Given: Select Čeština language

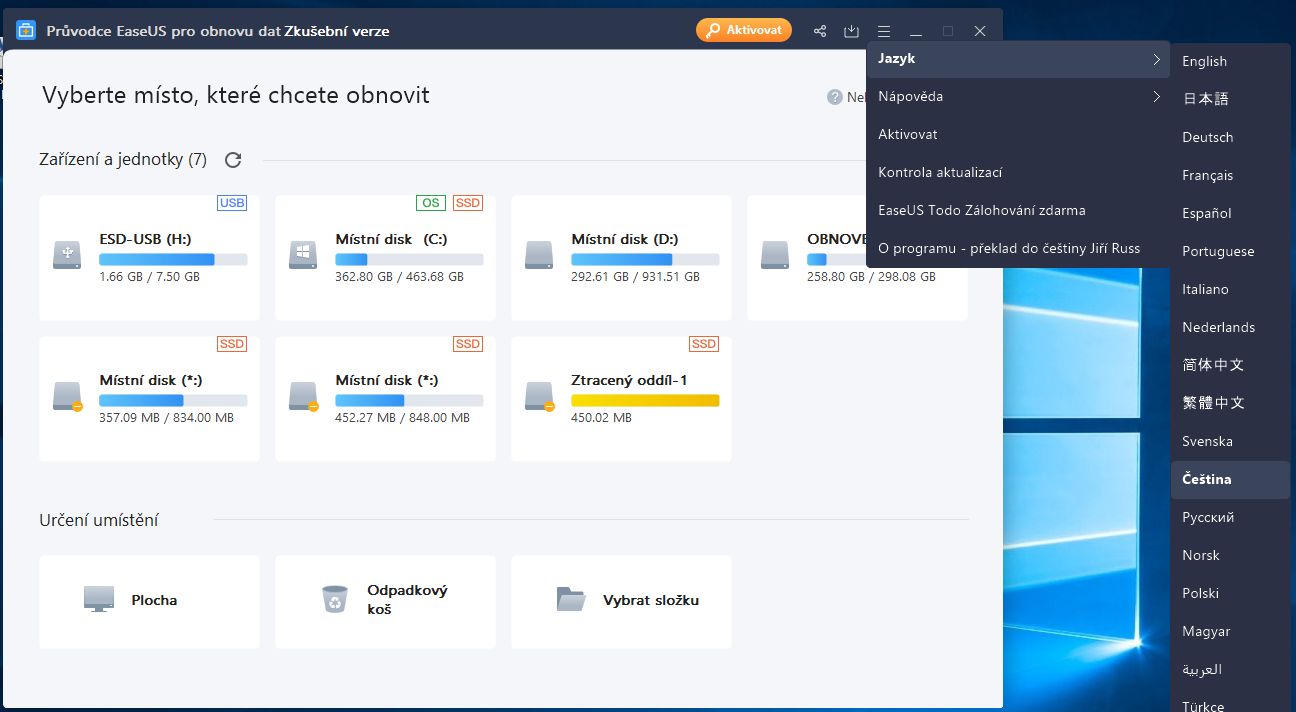Looking at the screenshot, I should [x=1230, y=479].
